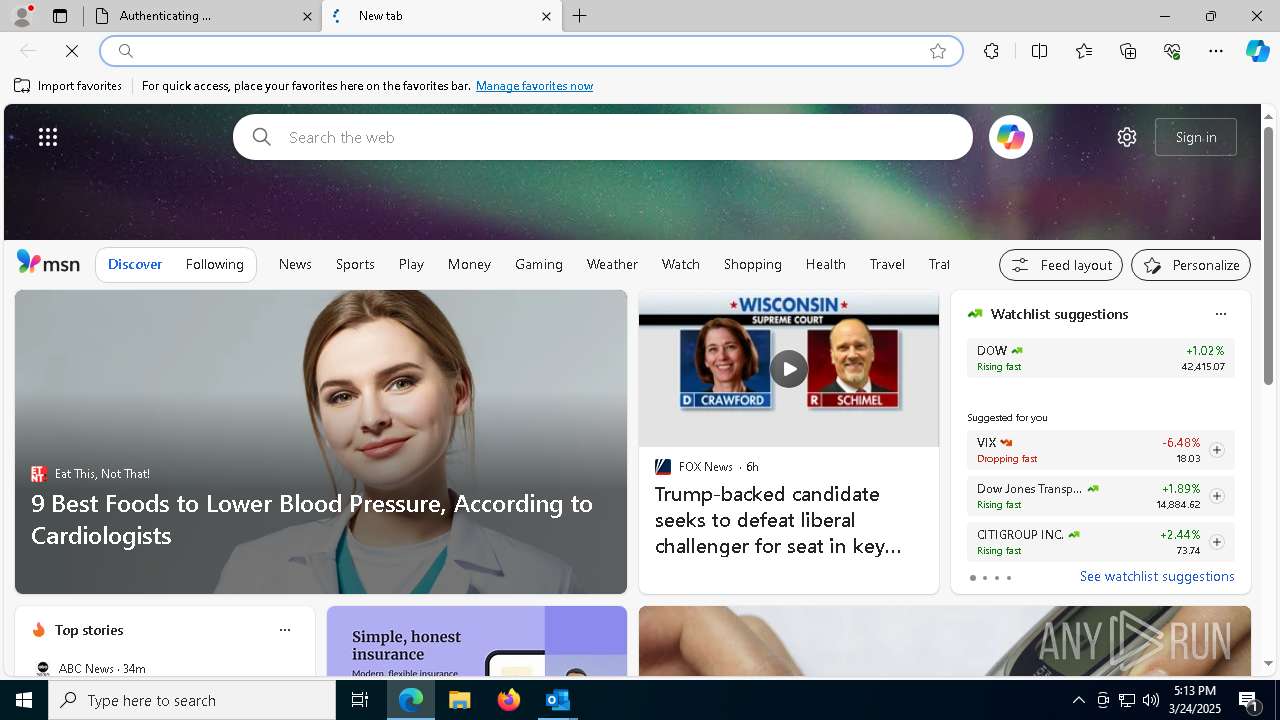This screenshot has width=1280, height=720.
Task: Close the New tab tab
Action: [x=546, y=16]
